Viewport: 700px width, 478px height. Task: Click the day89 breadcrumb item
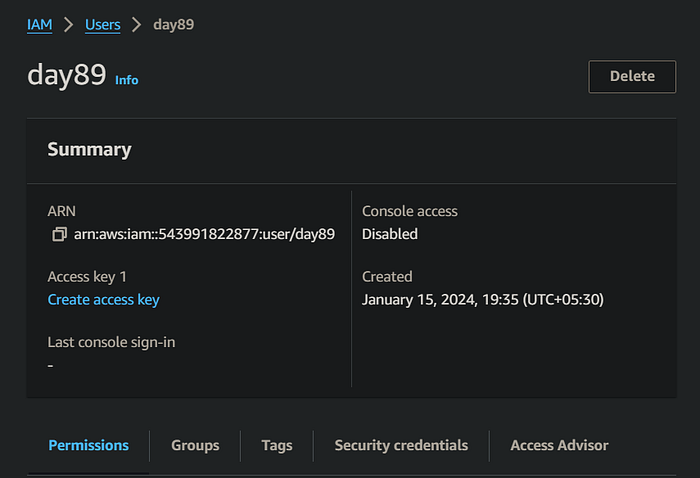[x=173, y=24]
